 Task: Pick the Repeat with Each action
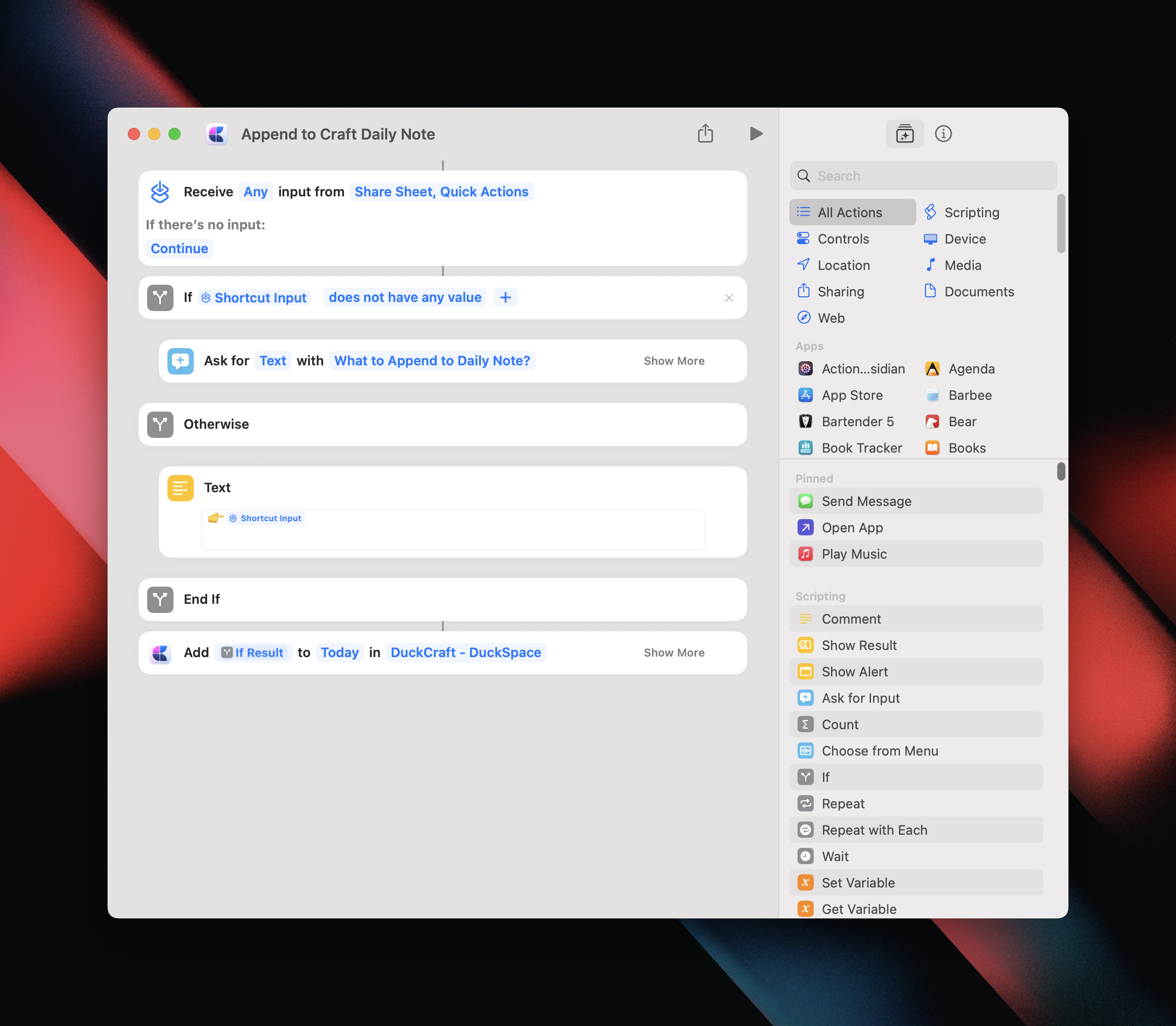(916, 830)
